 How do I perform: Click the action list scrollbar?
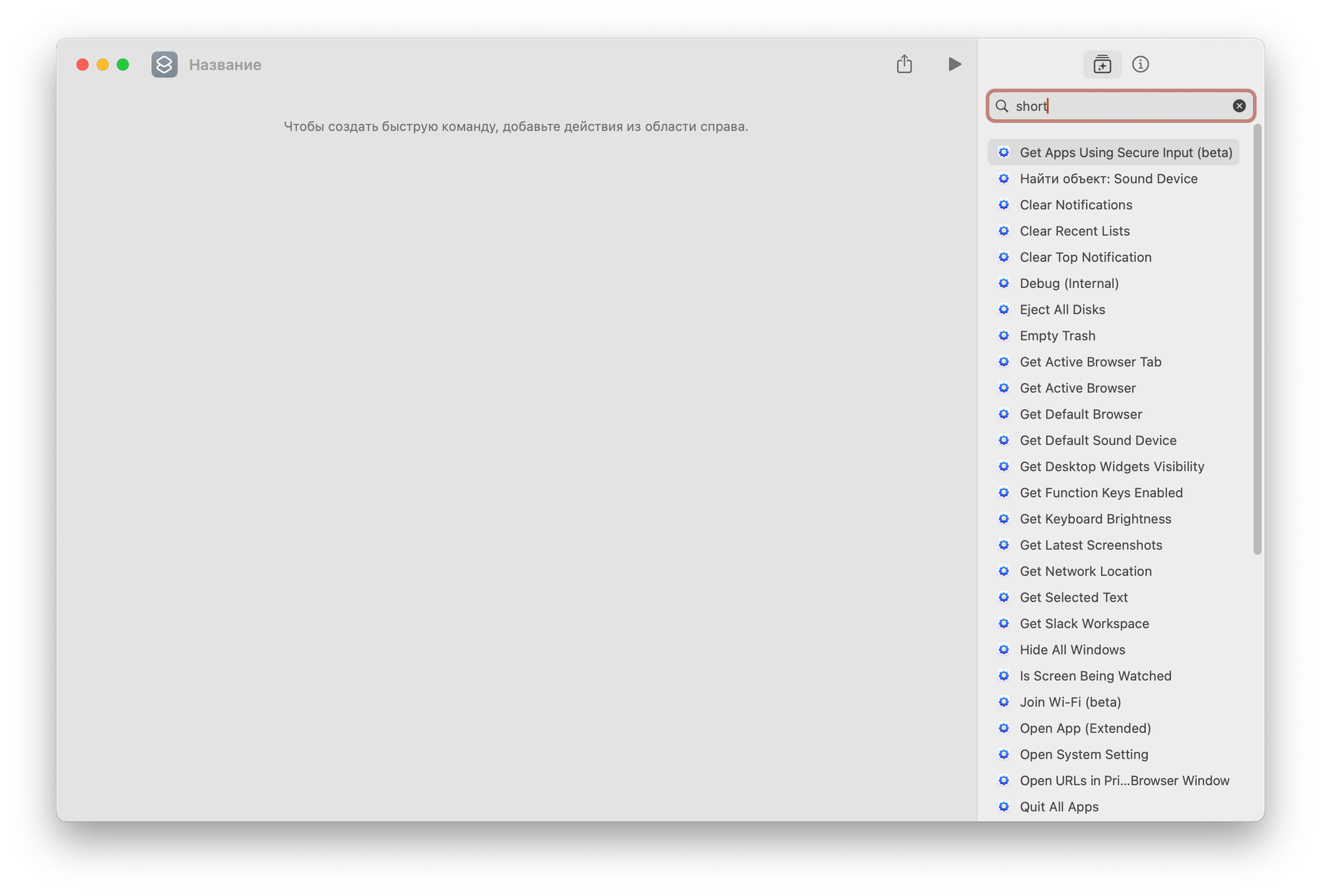[1257, 339]
